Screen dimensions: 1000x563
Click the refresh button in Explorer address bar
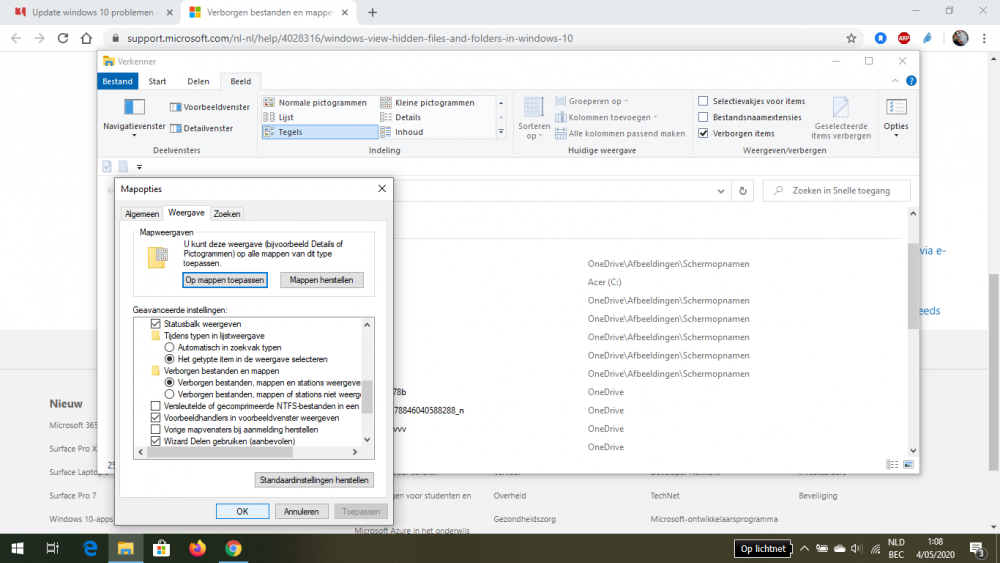click(x=742, y=190)
